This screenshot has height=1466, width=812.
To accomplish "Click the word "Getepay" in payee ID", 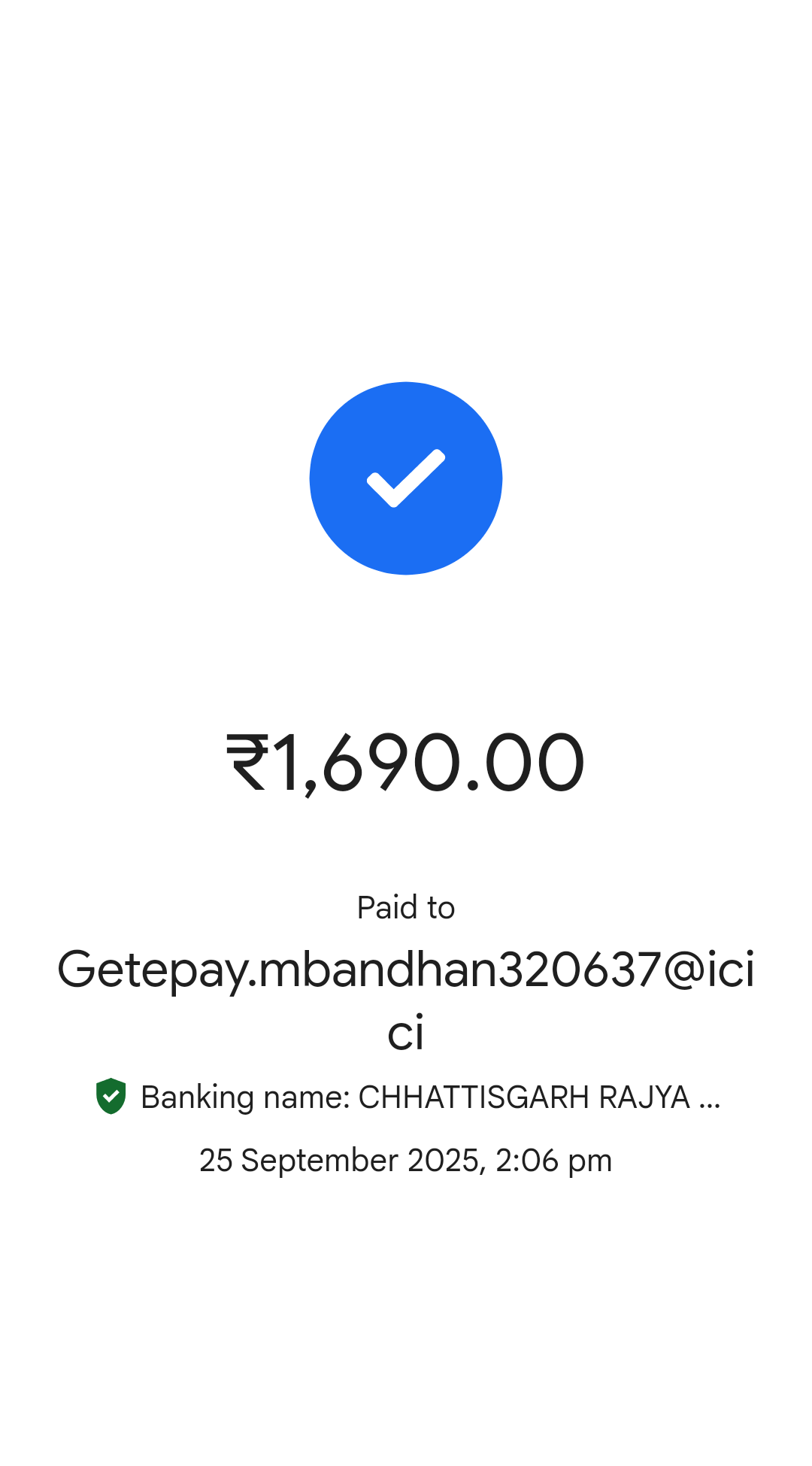I will coord(153,970).
